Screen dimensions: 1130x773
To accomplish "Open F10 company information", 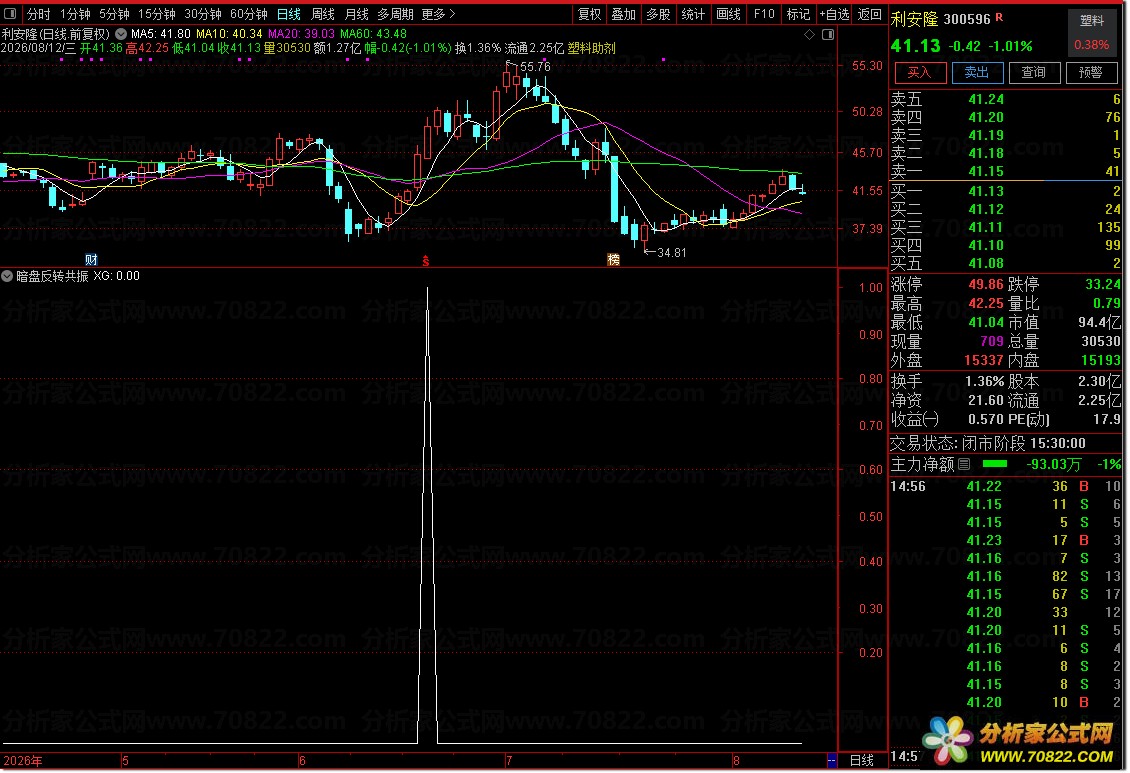I will [x=764, y=14].
